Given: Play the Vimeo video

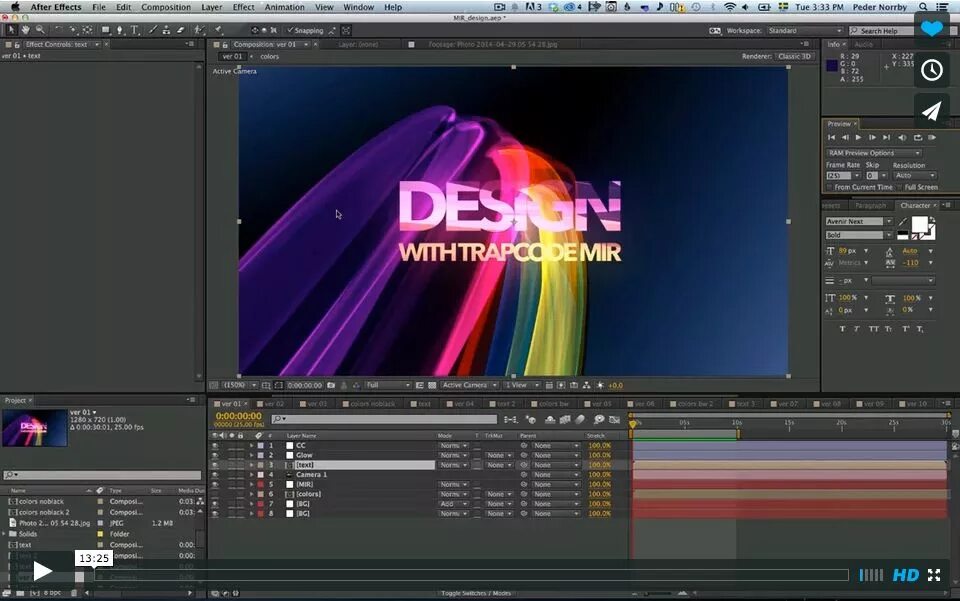Looking at the screenshot, I should pos(42,572).
